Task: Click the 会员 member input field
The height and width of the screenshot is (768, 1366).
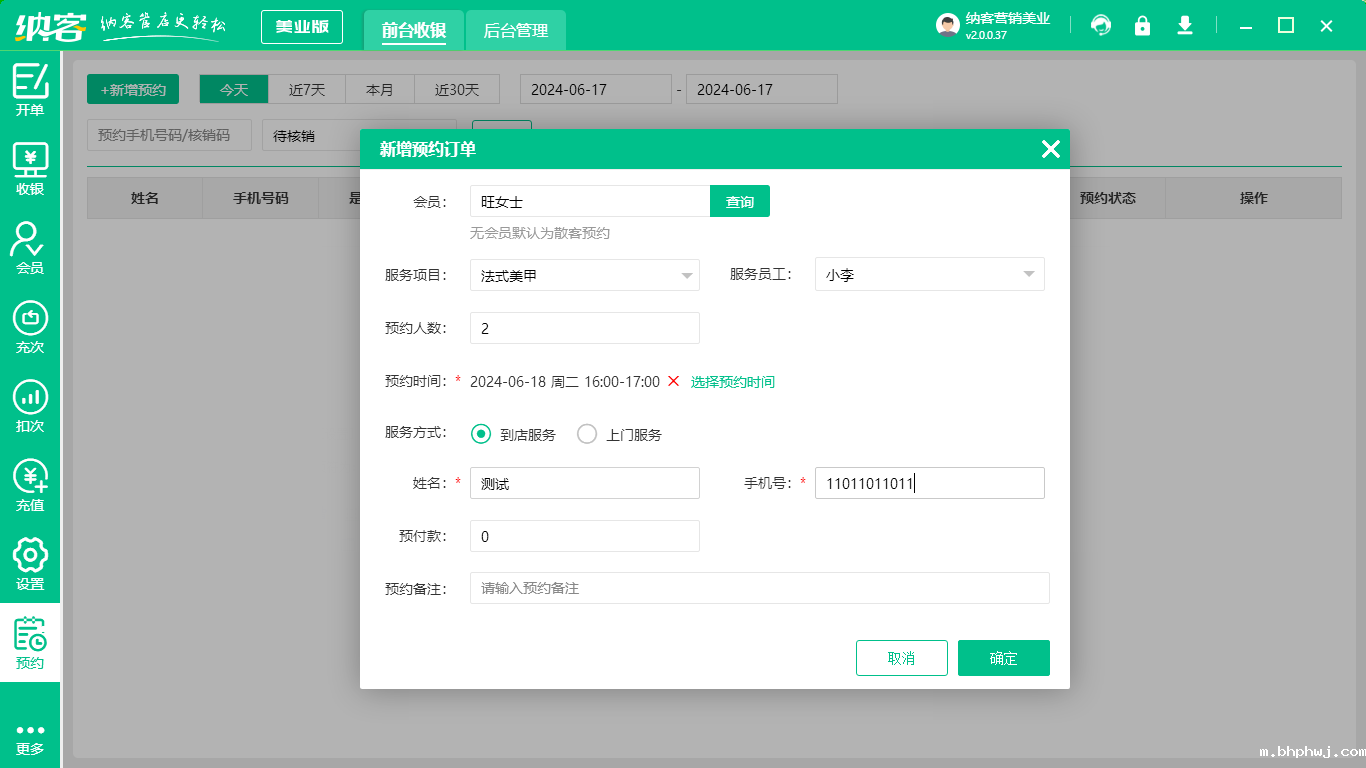Action: pos(590,201)
